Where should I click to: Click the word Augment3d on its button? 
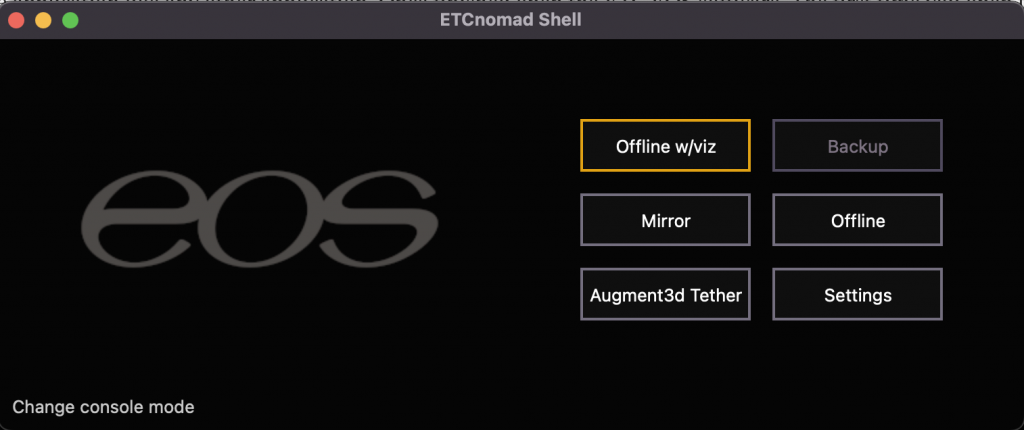[637, 295]
